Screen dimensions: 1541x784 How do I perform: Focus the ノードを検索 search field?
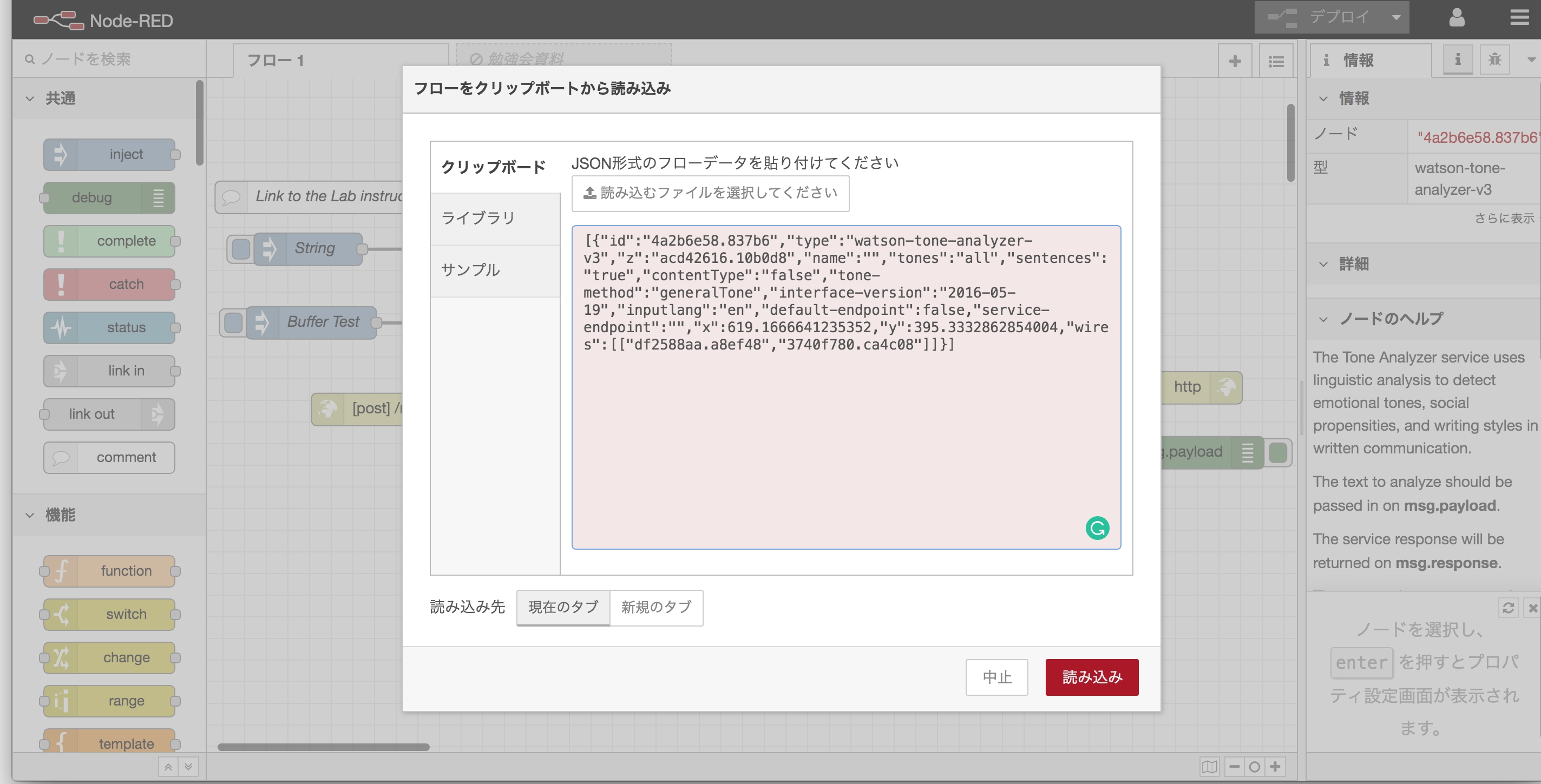(x=109, y=59)
